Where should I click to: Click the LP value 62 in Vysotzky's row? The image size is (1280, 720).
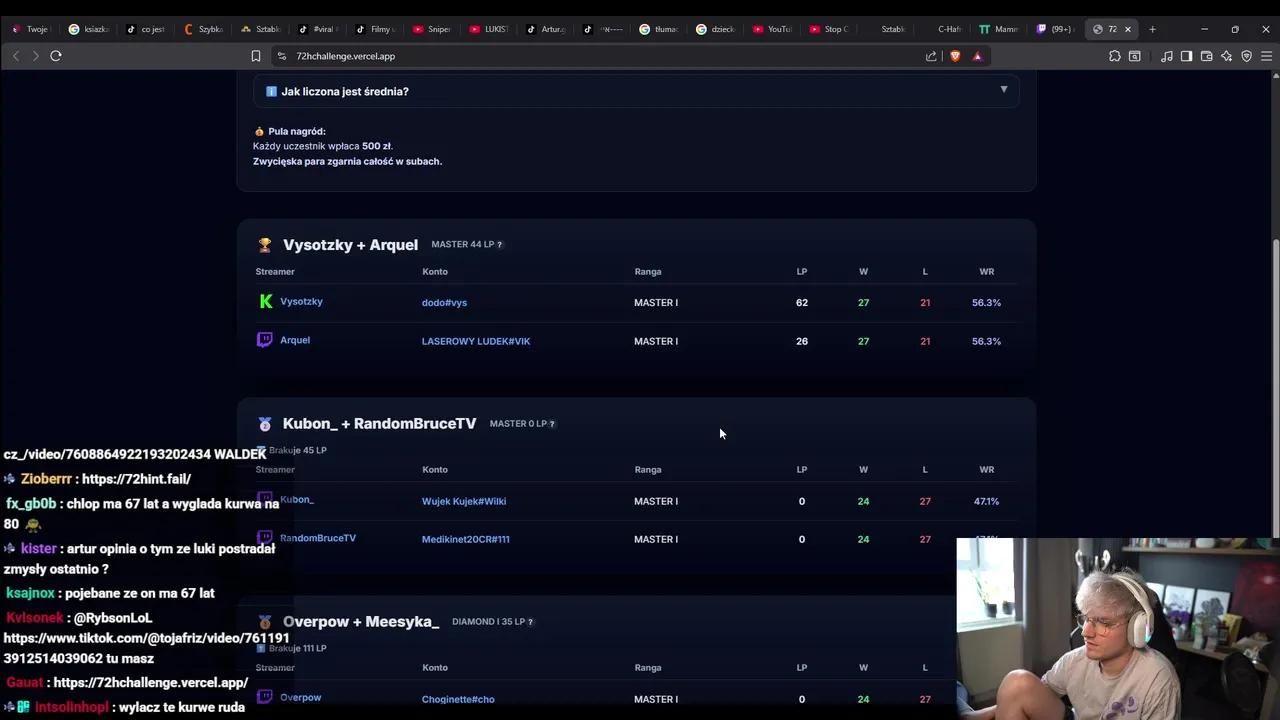click(801, 302)
